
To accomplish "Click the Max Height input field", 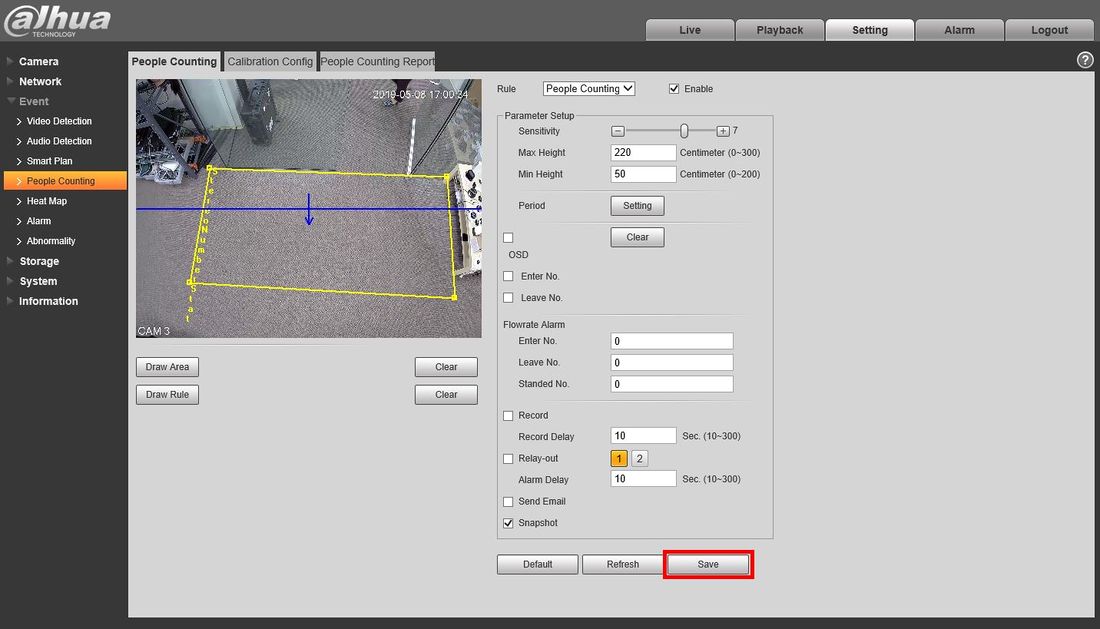I will pyautogui.click(x=643, y=153).
